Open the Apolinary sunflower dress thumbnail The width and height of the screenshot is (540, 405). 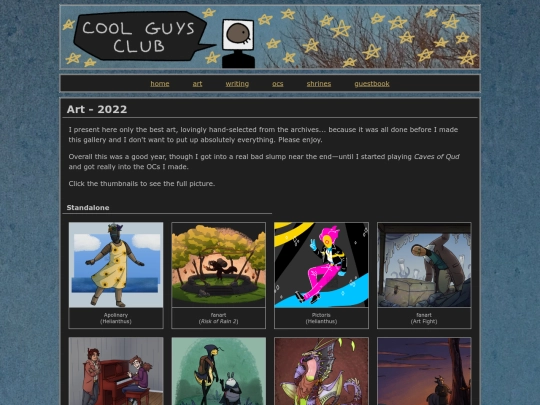tap(116, 265)
